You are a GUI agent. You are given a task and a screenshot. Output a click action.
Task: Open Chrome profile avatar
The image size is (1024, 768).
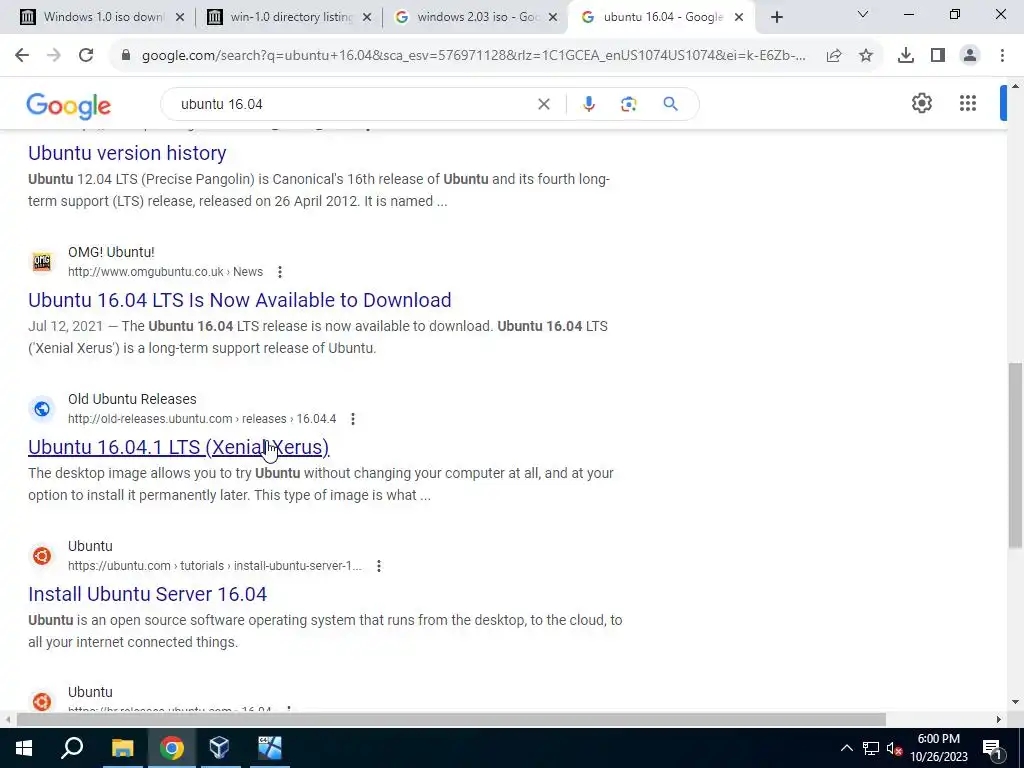click(970, 56)
